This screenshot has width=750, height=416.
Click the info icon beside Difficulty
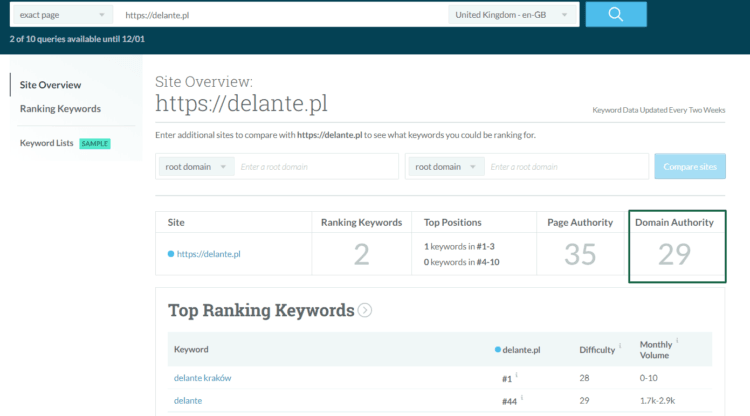tap(620, 345)
